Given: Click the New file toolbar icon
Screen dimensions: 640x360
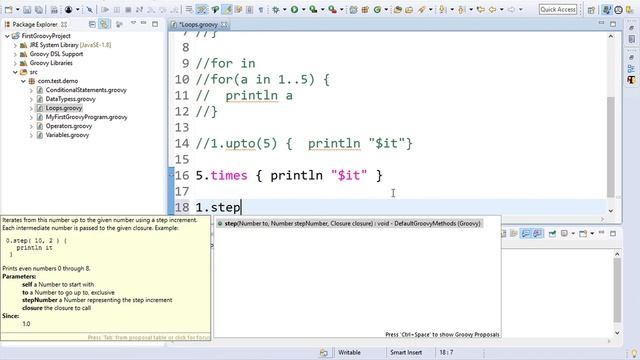Looking at the screenshot, I should [8, 9].
